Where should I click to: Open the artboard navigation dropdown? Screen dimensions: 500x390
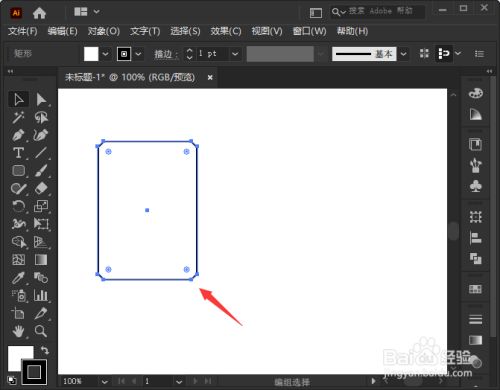[179, 382]
